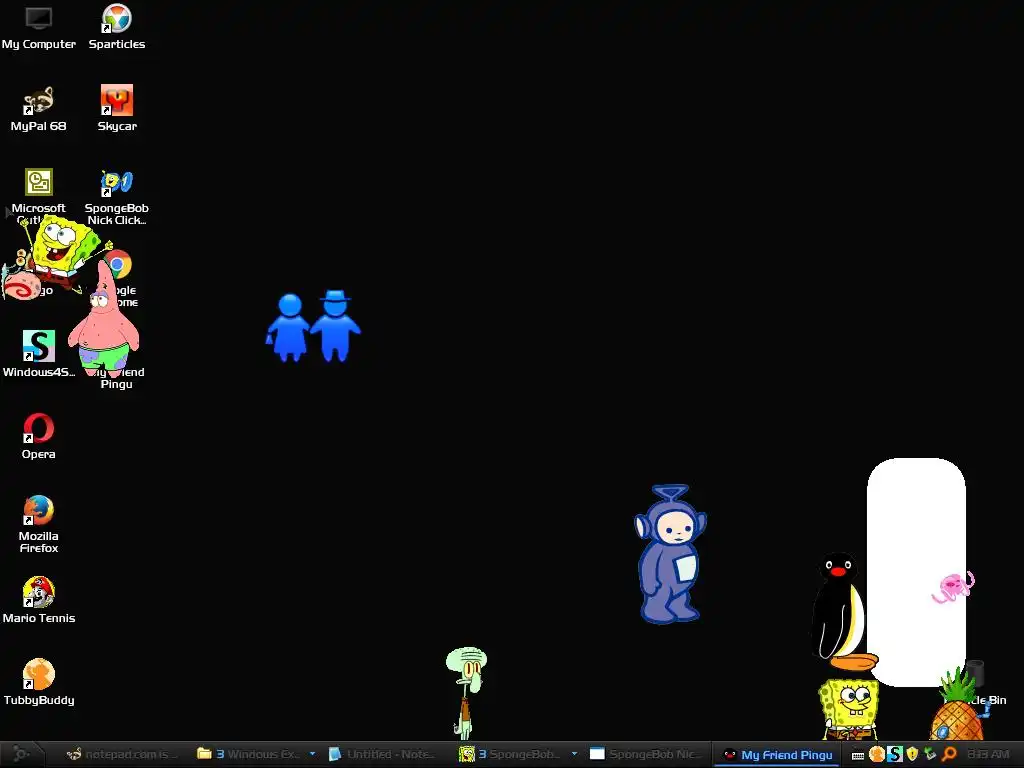
Task: Switch to SpongeBob Nick taskbar window
Action: pos(645,754)
